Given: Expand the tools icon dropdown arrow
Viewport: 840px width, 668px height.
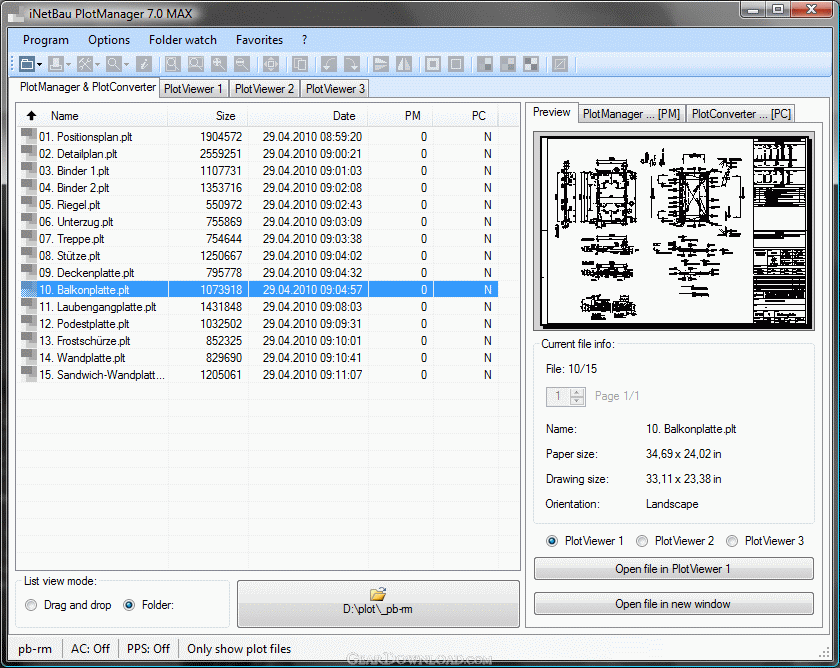Looking at the screenshot, I should coord(97,65).
